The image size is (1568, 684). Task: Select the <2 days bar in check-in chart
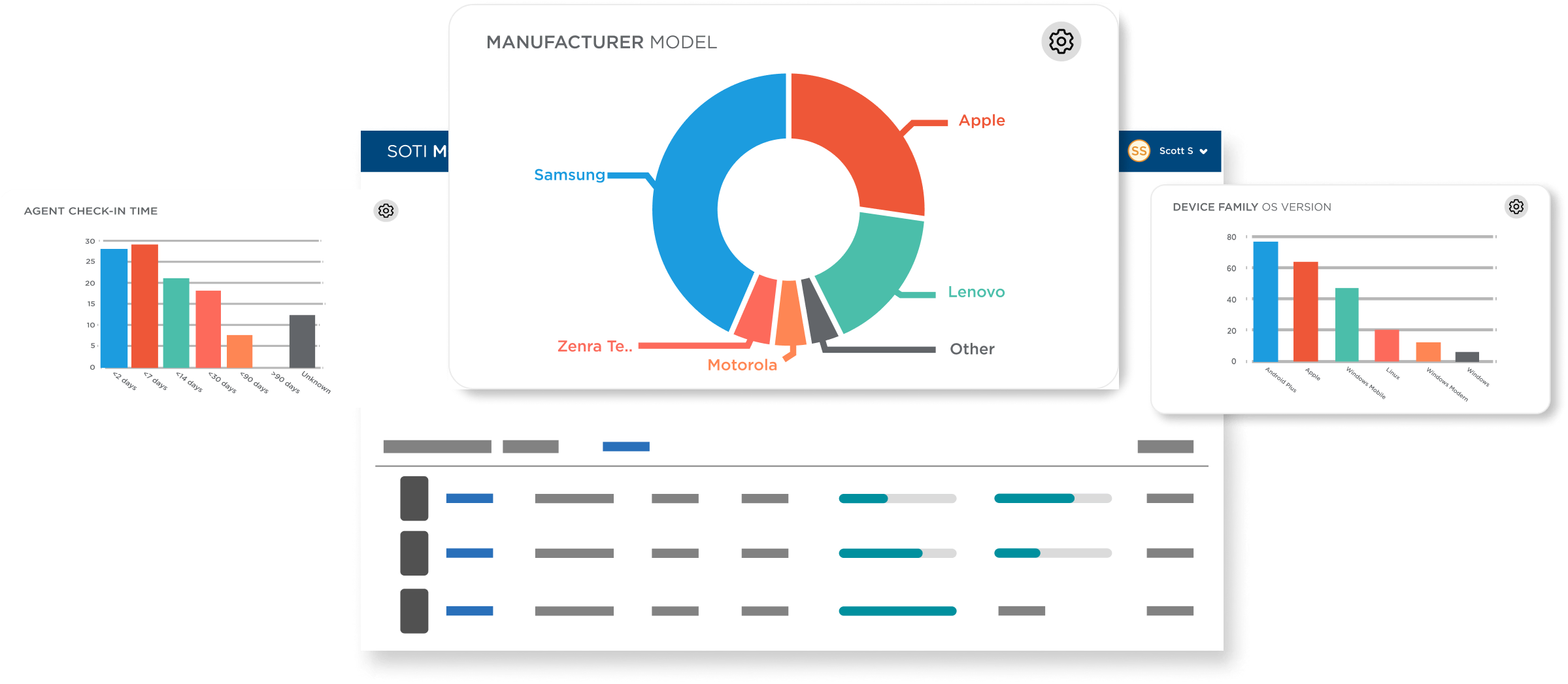[114, 308]
